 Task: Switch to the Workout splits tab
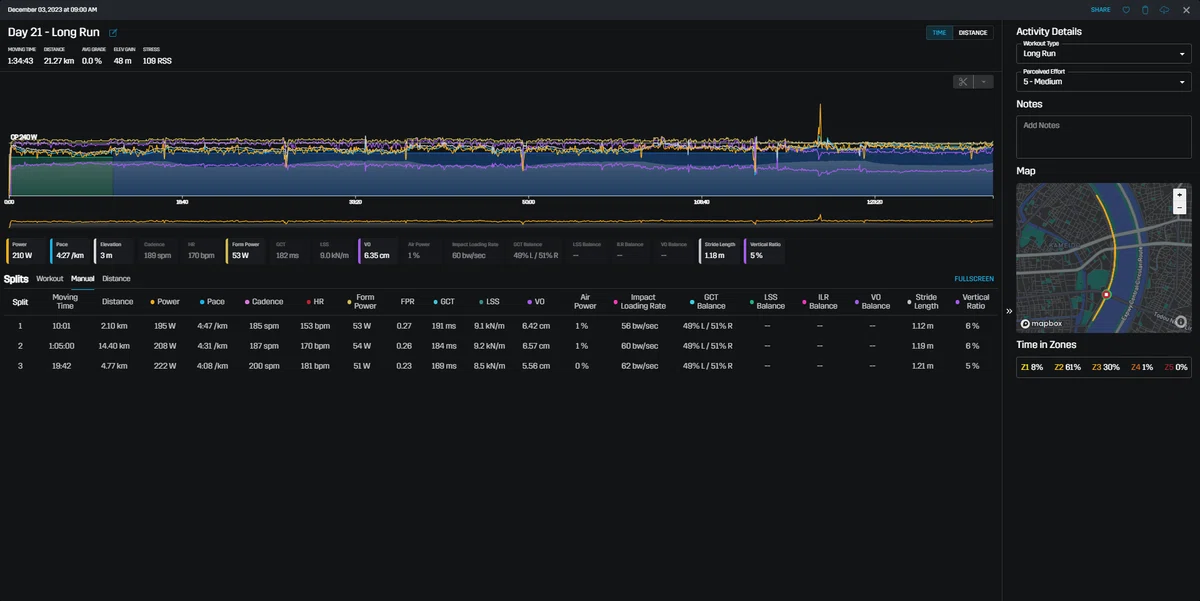pos(50,279)
